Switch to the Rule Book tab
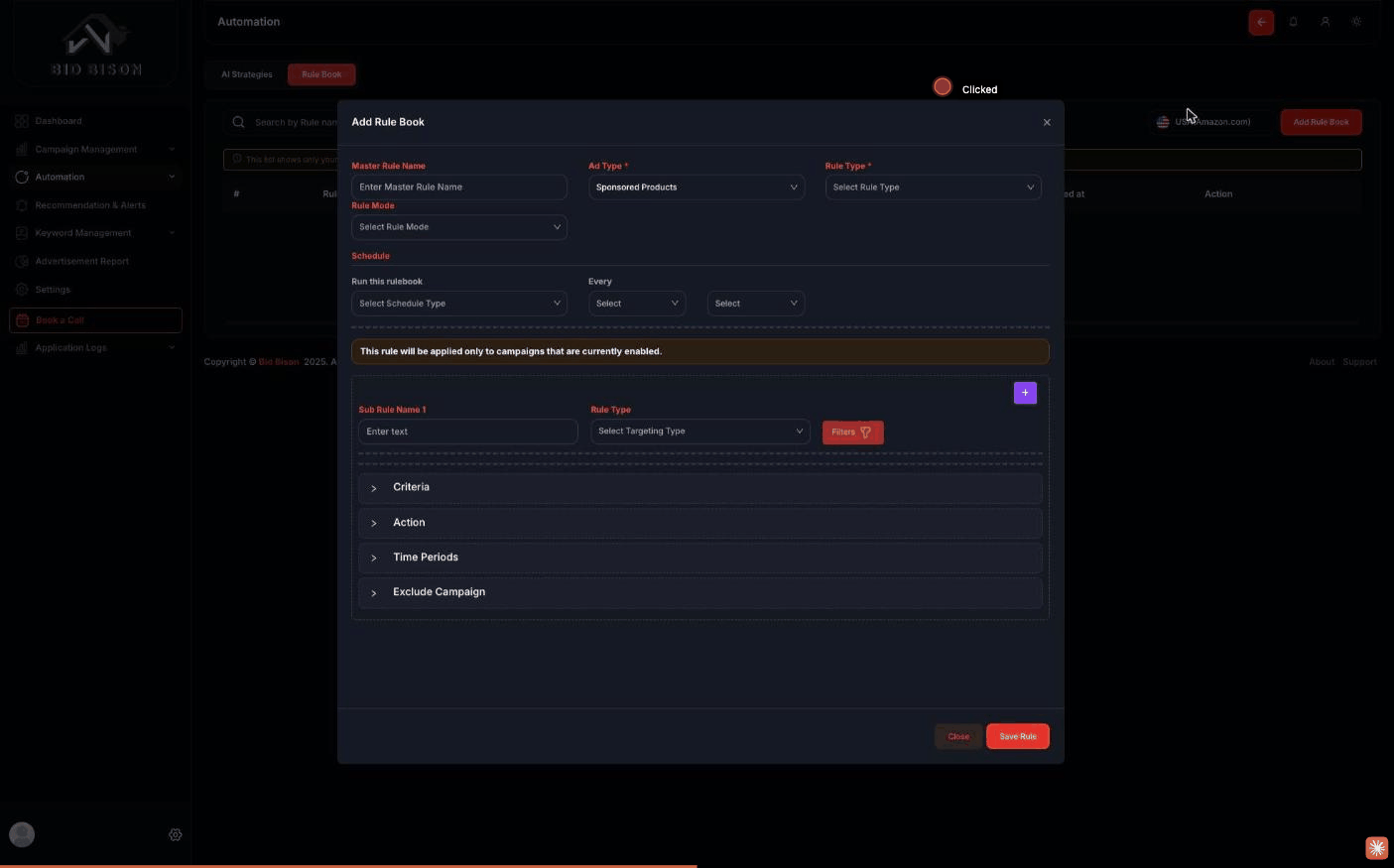Screen dimensions: 1394x868 tap(321, 74)
